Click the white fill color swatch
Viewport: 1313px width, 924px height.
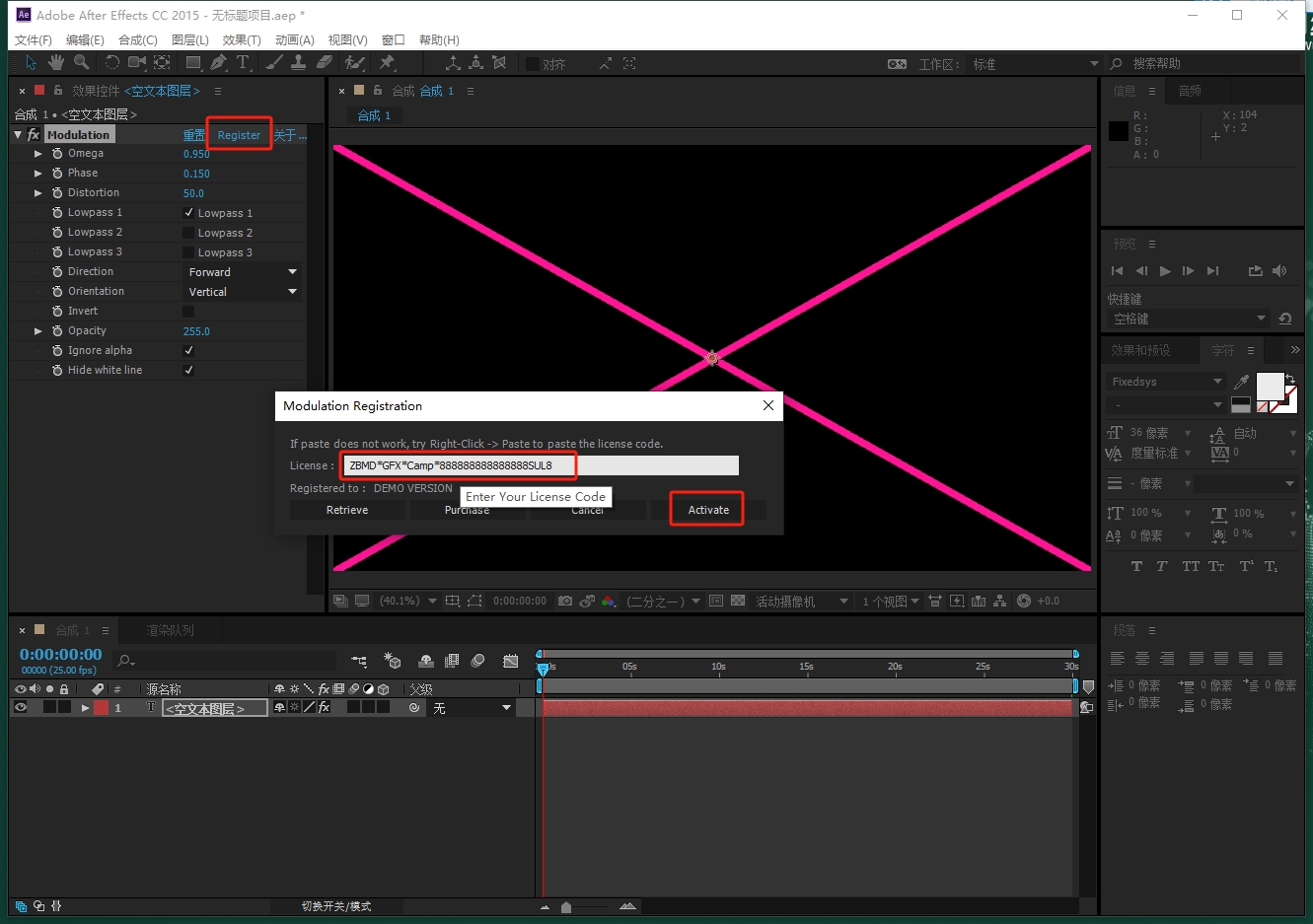1268,386
